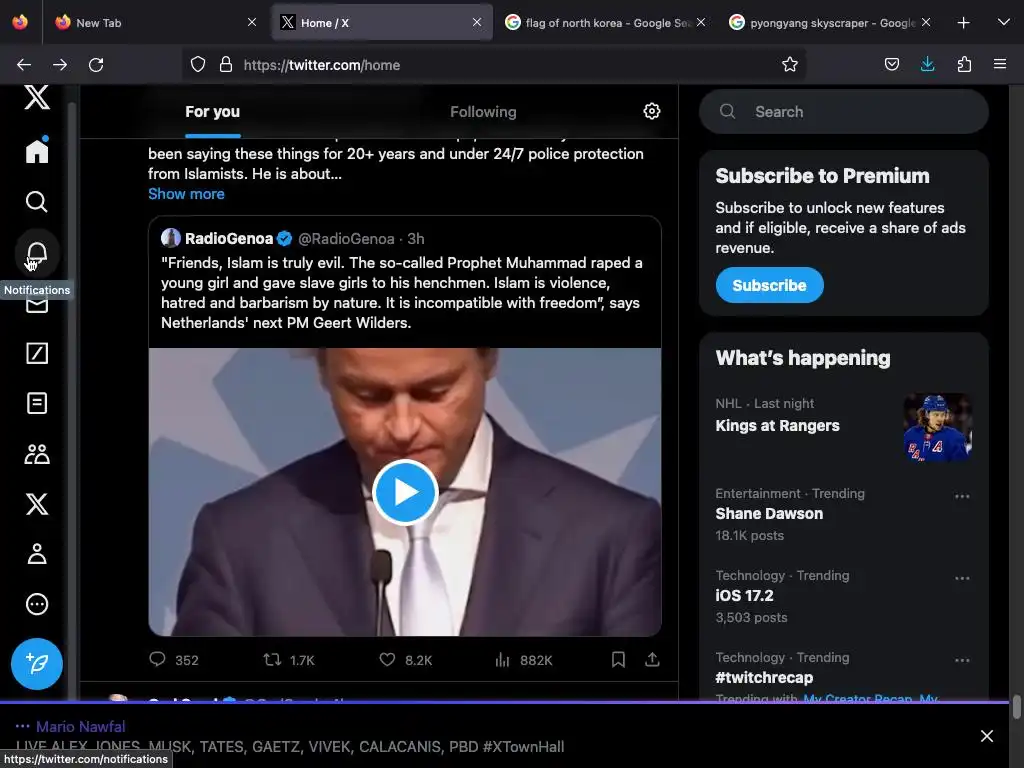Repost the post showing 1.7K reposts
The image size is (1024, 768).
(272, 660)
